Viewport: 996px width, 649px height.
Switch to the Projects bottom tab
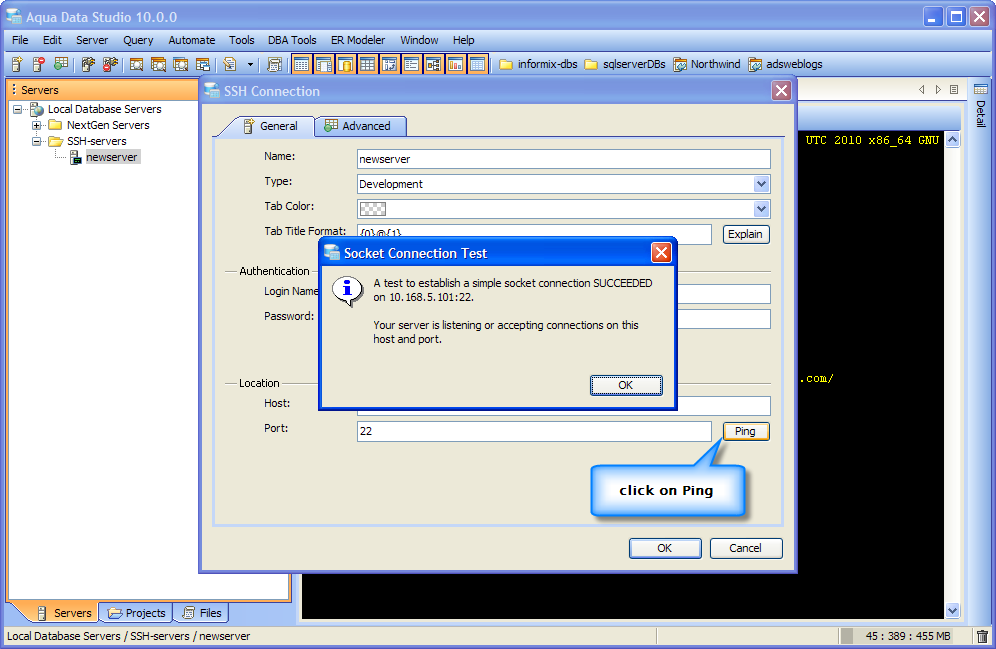[137, 613]
